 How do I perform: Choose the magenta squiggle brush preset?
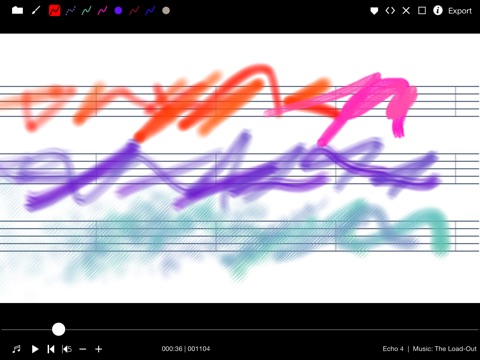(x=102, y=11)
